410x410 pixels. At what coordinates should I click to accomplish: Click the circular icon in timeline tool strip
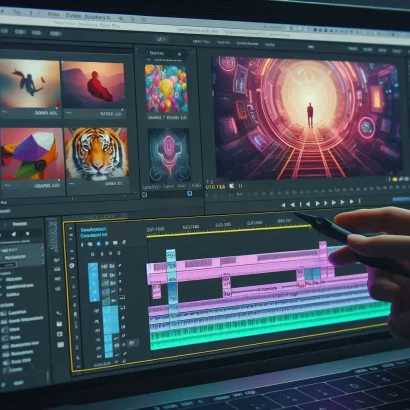pyautogui.click(x=72, y=266)
